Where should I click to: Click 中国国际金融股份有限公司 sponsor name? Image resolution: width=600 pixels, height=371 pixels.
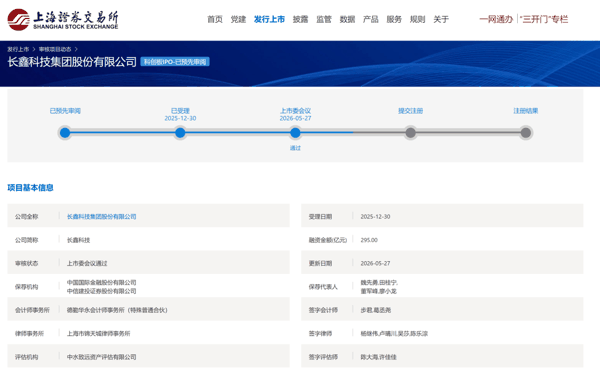click(101, 283)
